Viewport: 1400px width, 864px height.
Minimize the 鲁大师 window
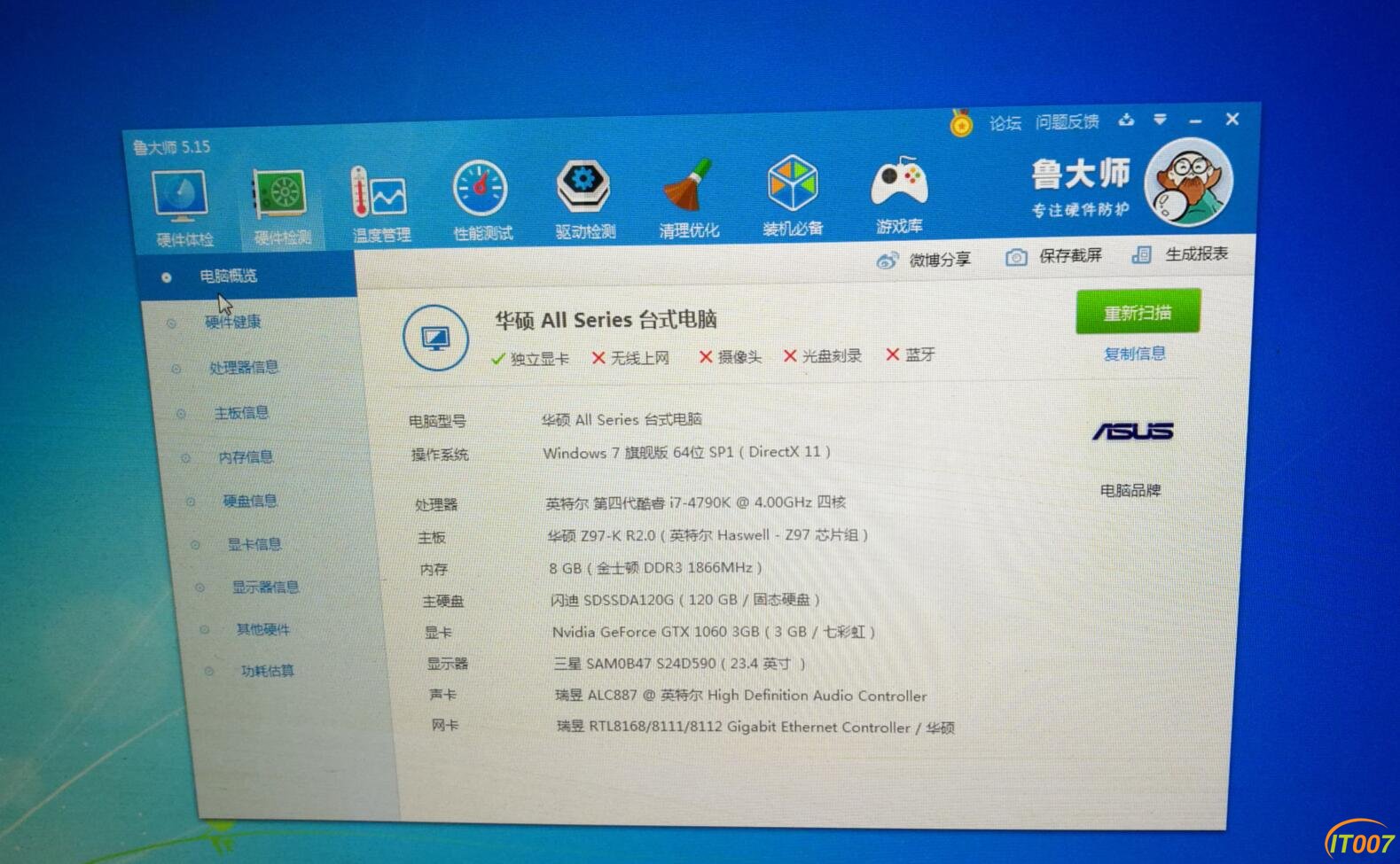1195,120
